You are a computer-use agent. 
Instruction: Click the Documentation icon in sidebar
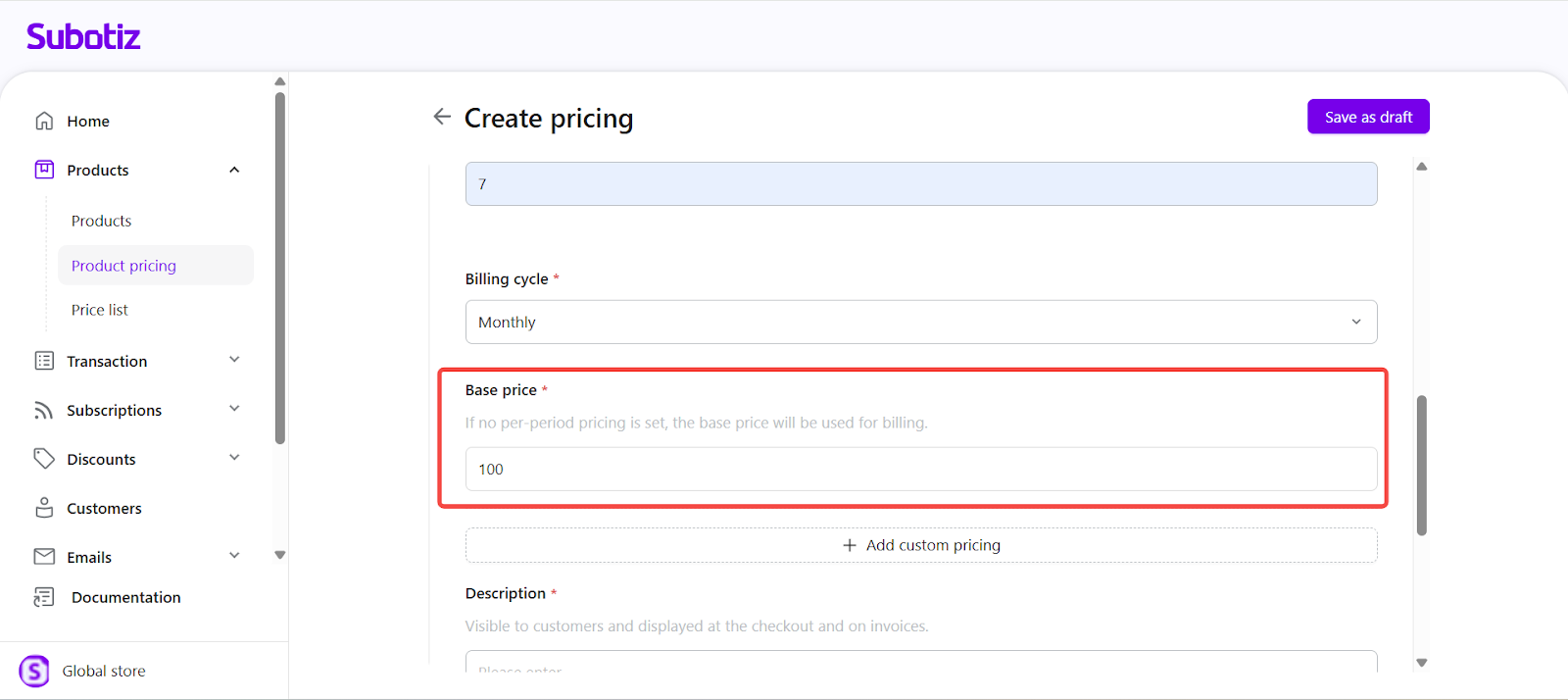tap(44, 597)
